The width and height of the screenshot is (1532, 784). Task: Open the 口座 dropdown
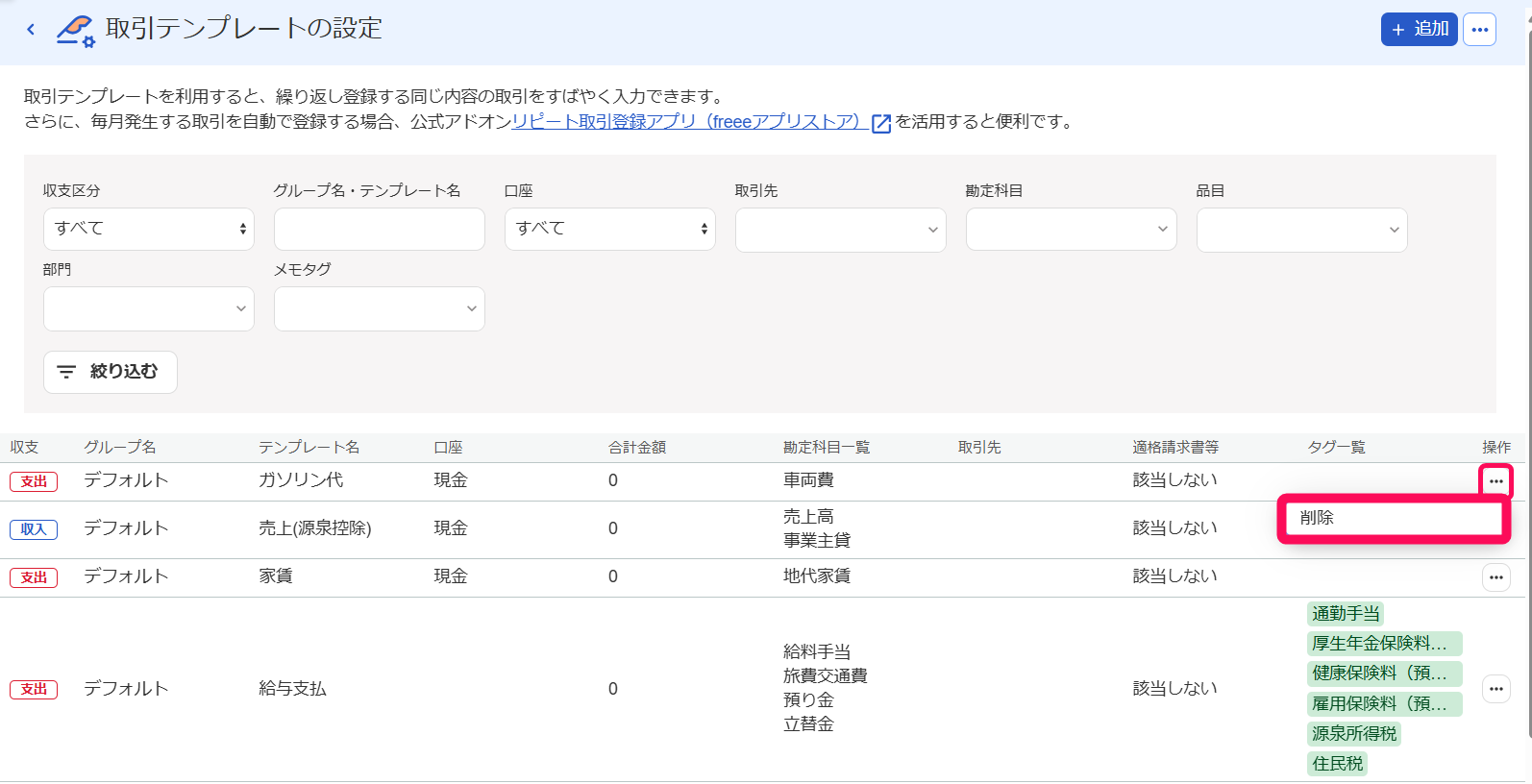(610, 229)
